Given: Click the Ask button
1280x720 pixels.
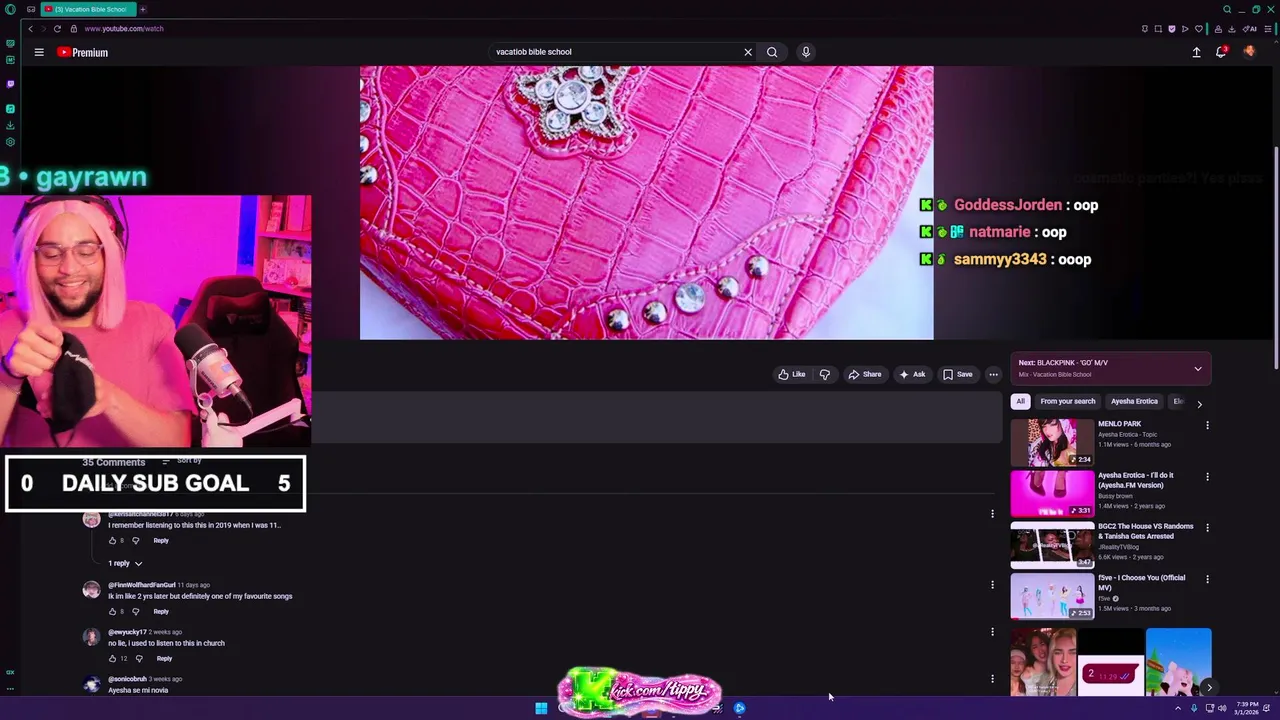Looking at the screenshot, I should coord(912,374).
